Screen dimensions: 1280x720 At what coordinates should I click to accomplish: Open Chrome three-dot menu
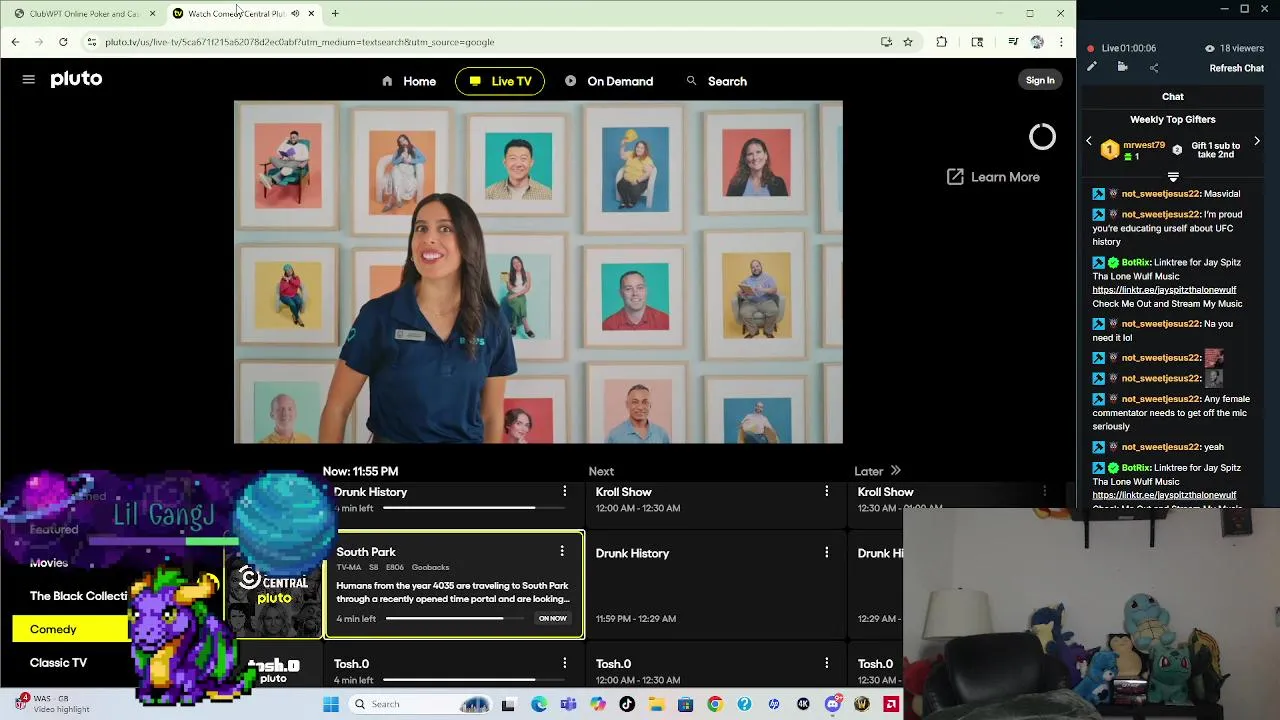coord(1061,42)
